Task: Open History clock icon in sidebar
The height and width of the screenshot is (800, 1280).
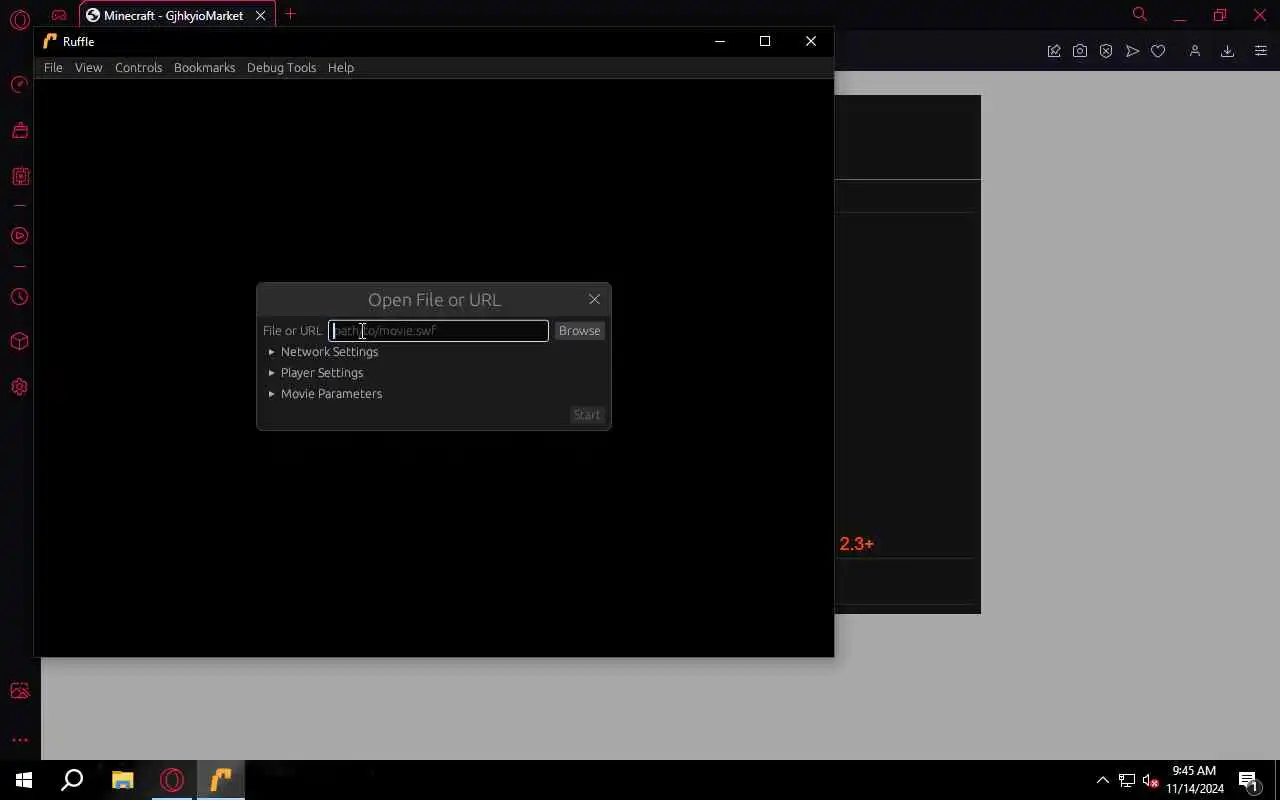Action: [19, 297]
